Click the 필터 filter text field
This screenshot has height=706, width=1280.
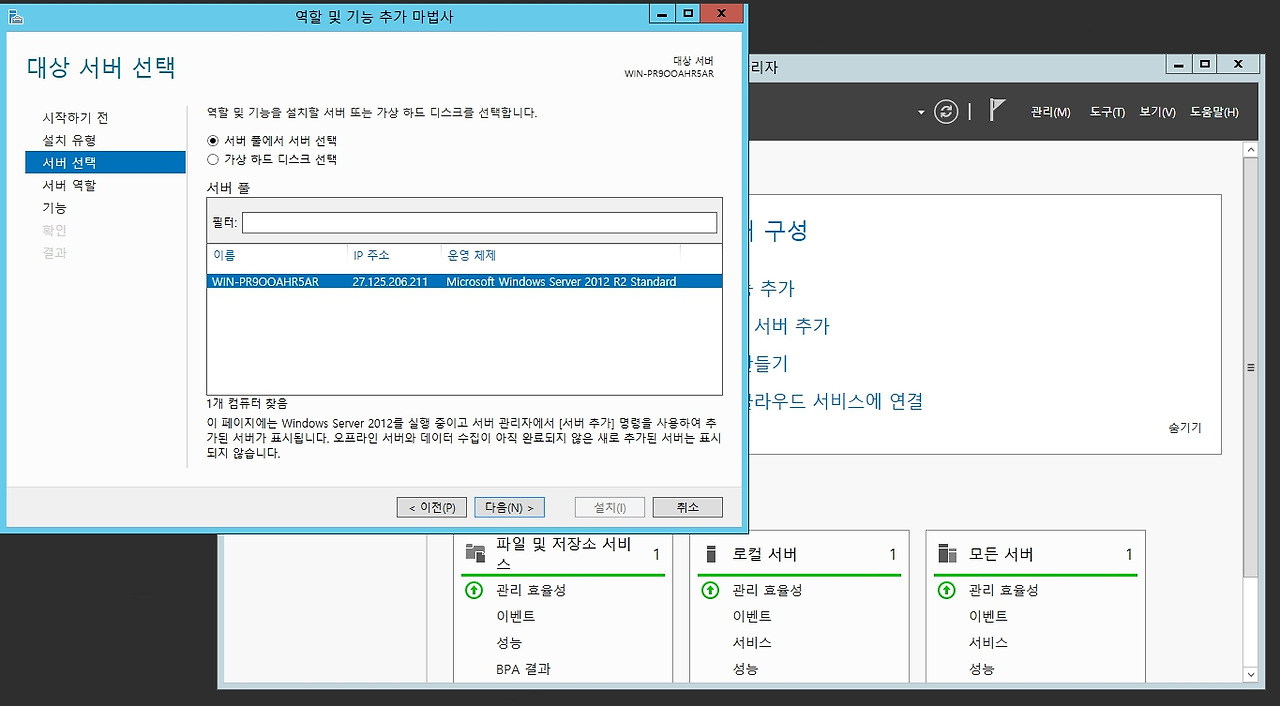pyautogui.click(x=479, y=222)
